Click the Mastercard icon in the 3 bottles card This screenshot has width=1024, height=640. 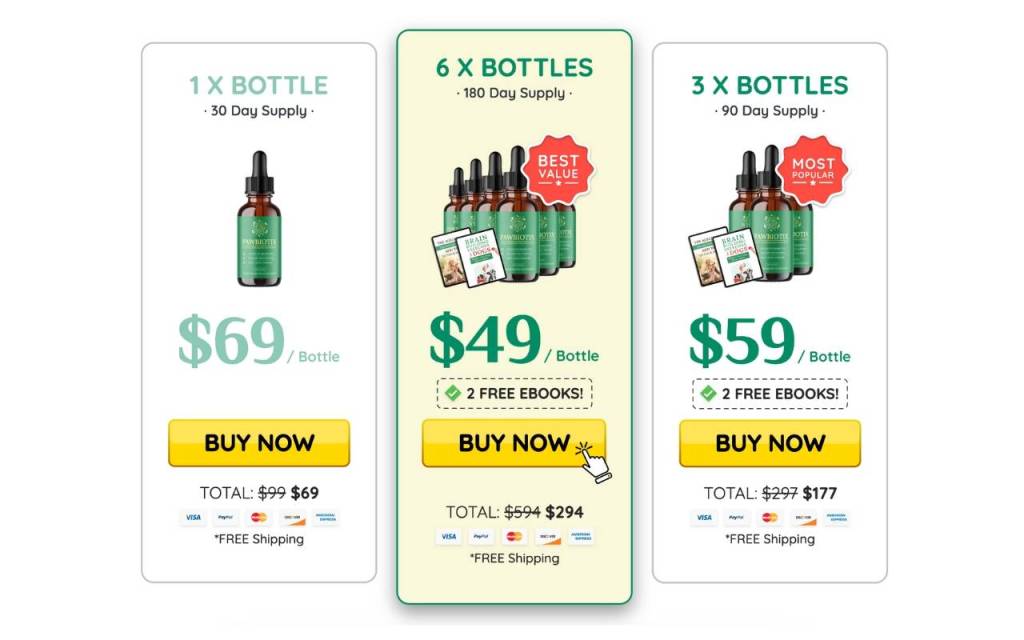[770, 517]
